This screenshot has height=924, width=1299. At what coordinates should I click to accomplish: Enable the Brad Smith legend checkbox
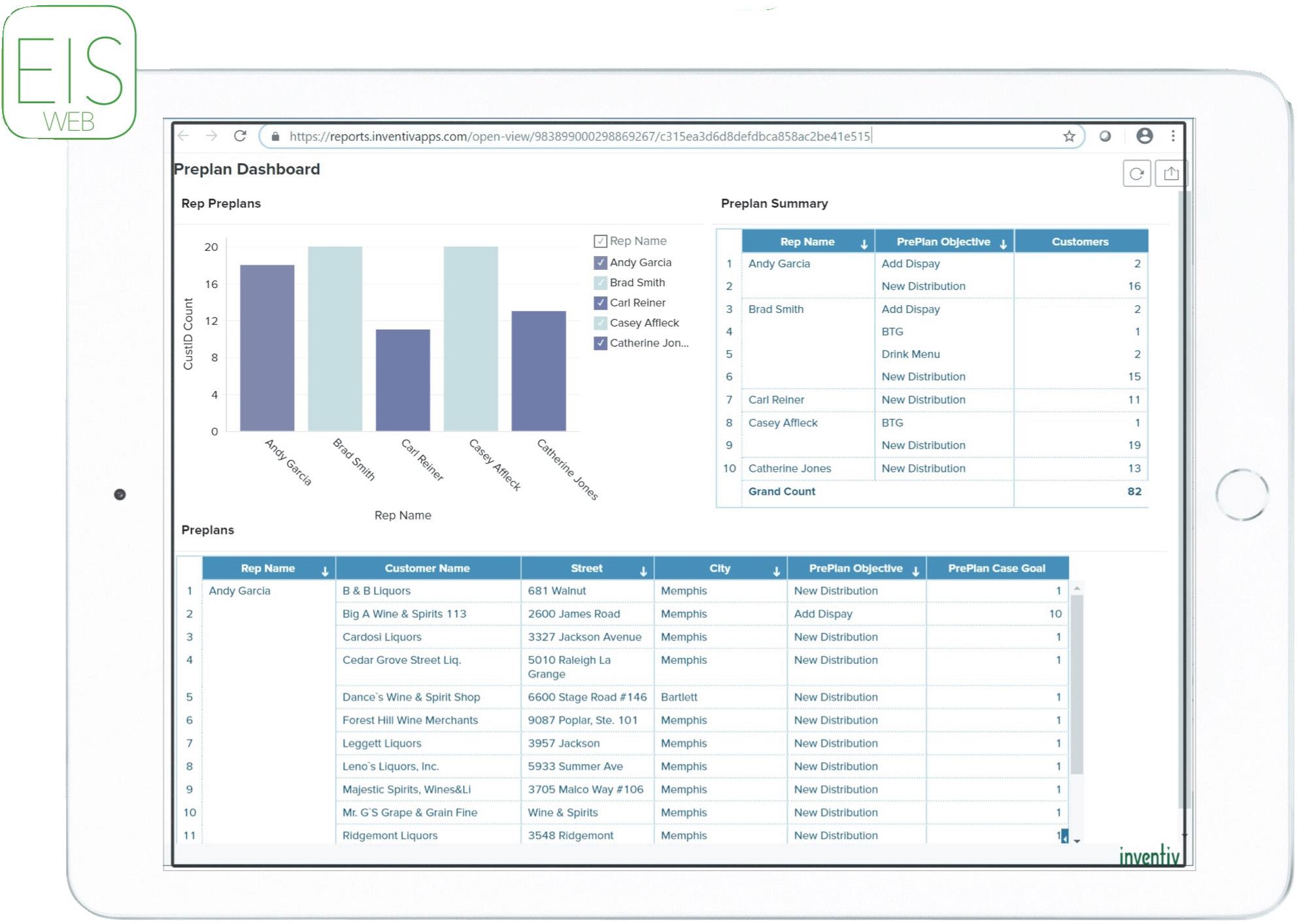coord(600,283)
